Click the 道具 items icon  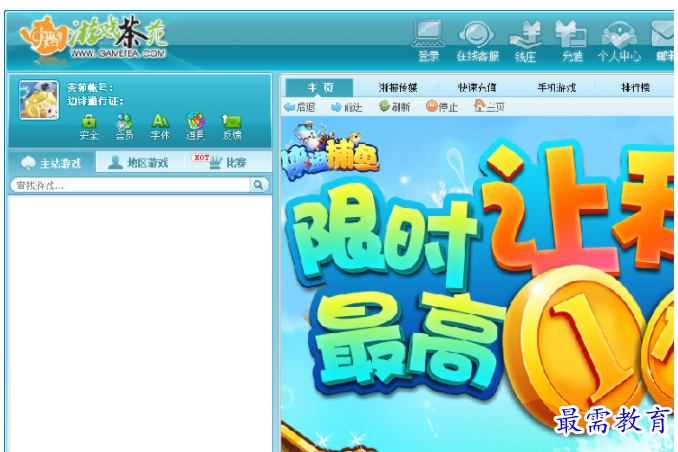pyautogui.click(x=195, y=127)
